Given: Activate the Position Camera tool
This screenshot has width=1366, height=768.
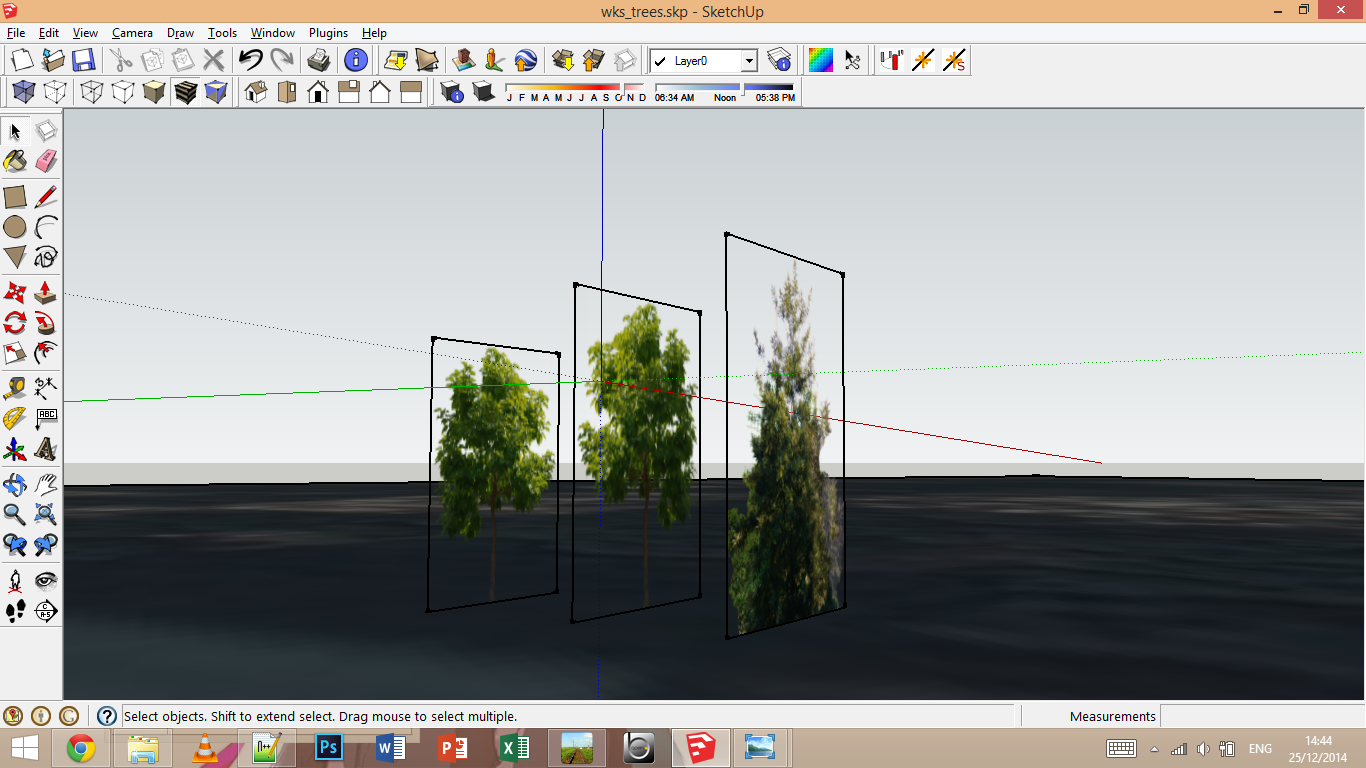Looking at the screenshot, I should click(15, 581).
